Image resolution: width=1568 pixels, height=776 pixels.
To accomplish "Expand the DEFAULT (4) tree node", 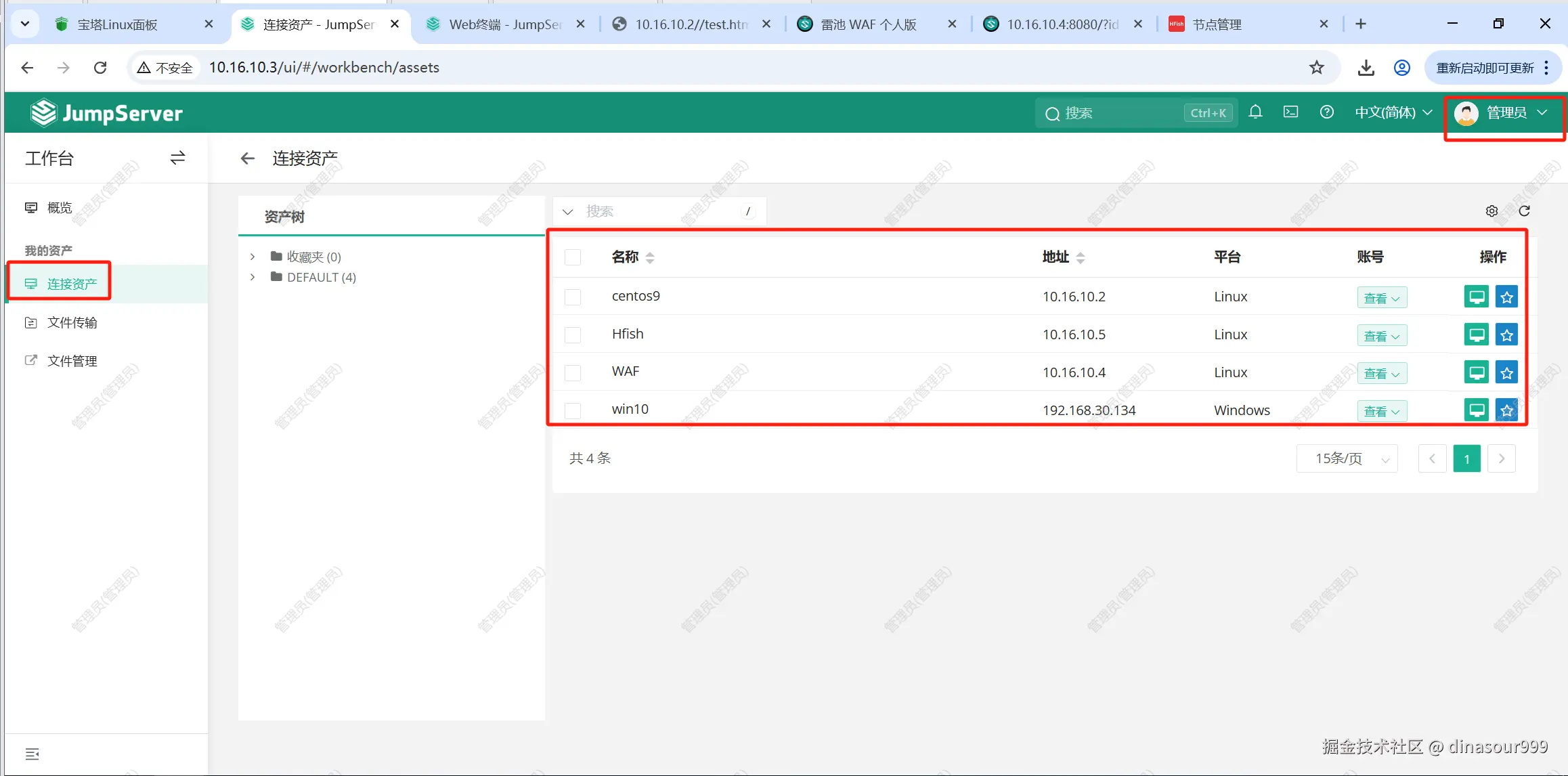I will pos(253,277).
